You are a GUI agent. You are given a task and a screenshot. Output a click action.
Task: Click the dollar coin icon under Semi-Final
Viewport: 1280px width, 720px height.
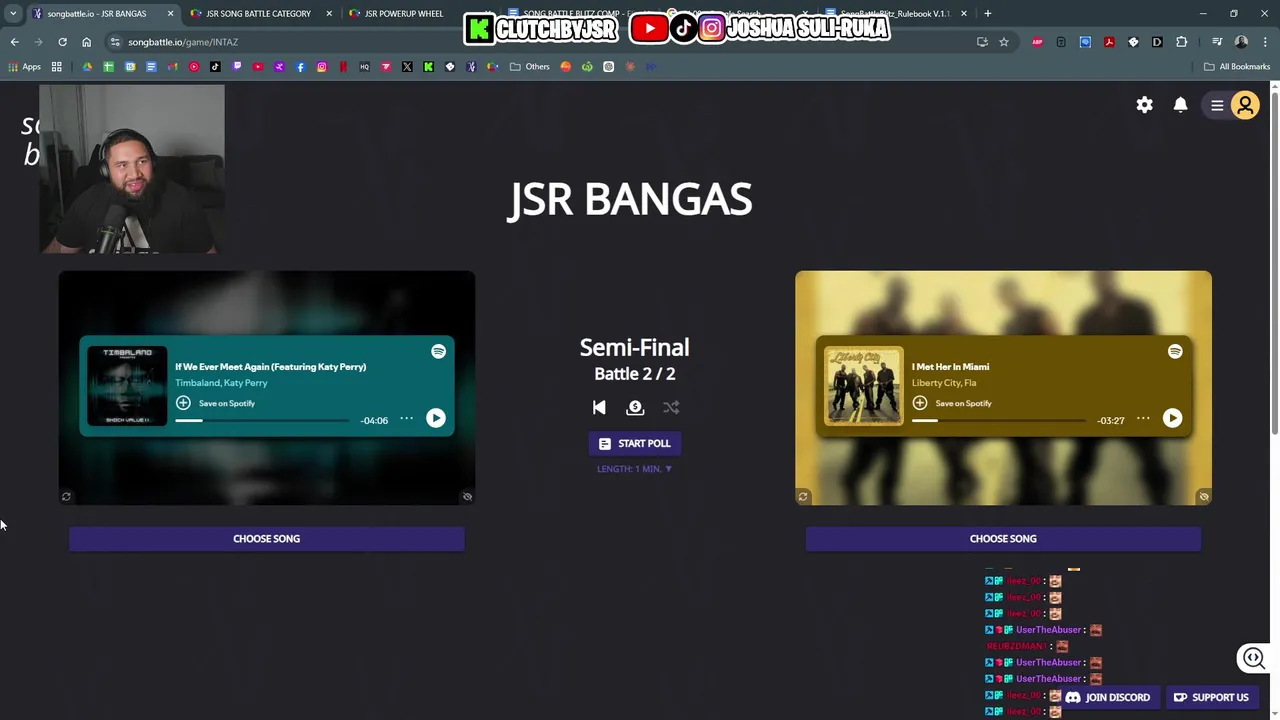click(x=635, y=407)
